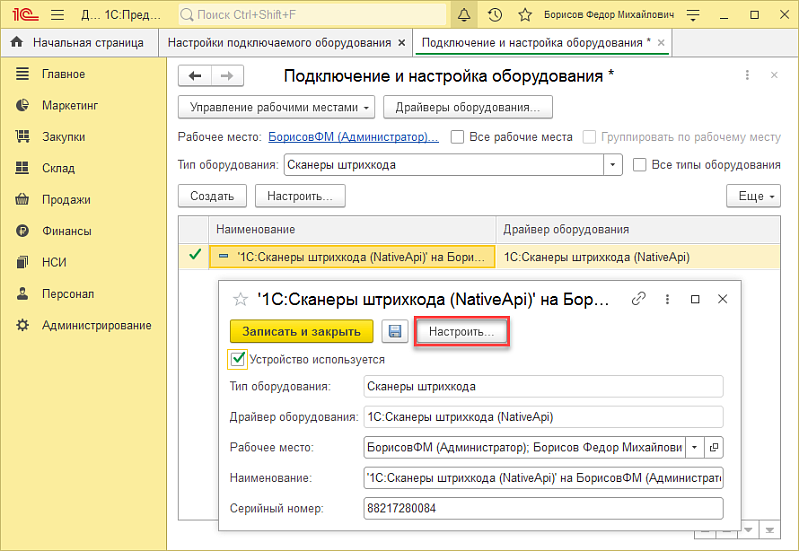
Task: Open favorites star in top bar
Action: [x=525, y=15]
